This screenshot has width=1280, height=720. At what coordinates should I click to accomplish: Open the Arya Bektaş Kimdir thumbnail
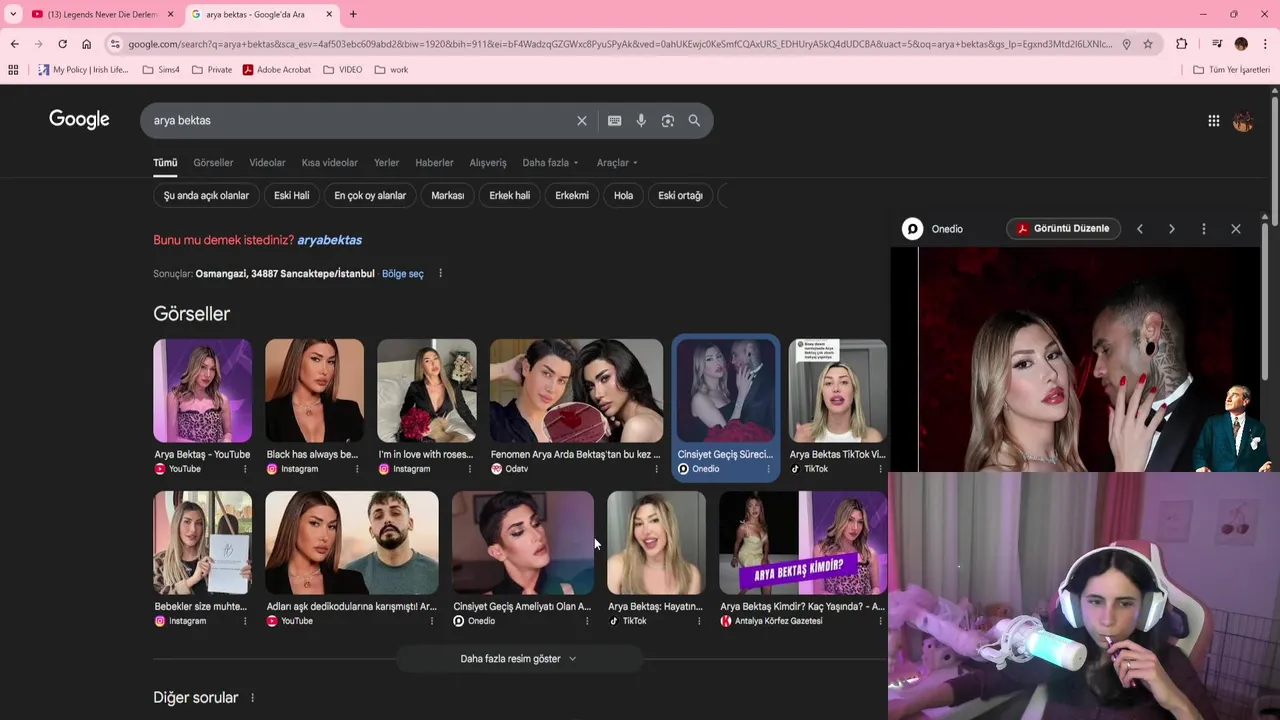click(802, 543)
